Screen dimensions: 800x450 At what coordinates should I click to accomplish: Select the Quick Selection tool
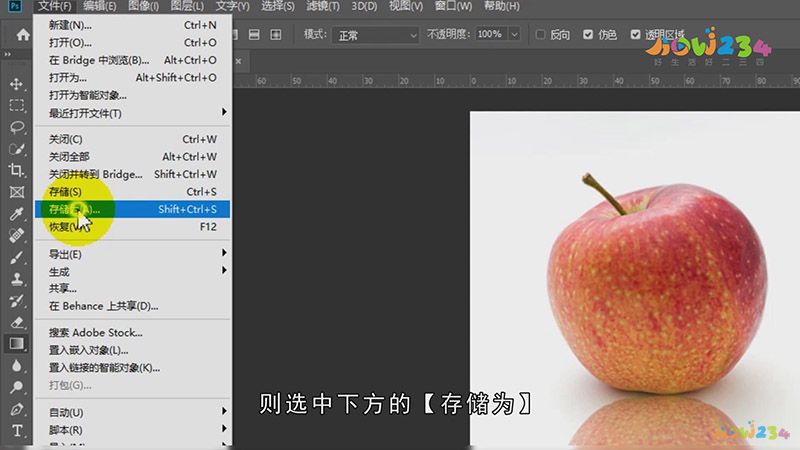pos(16,149)
